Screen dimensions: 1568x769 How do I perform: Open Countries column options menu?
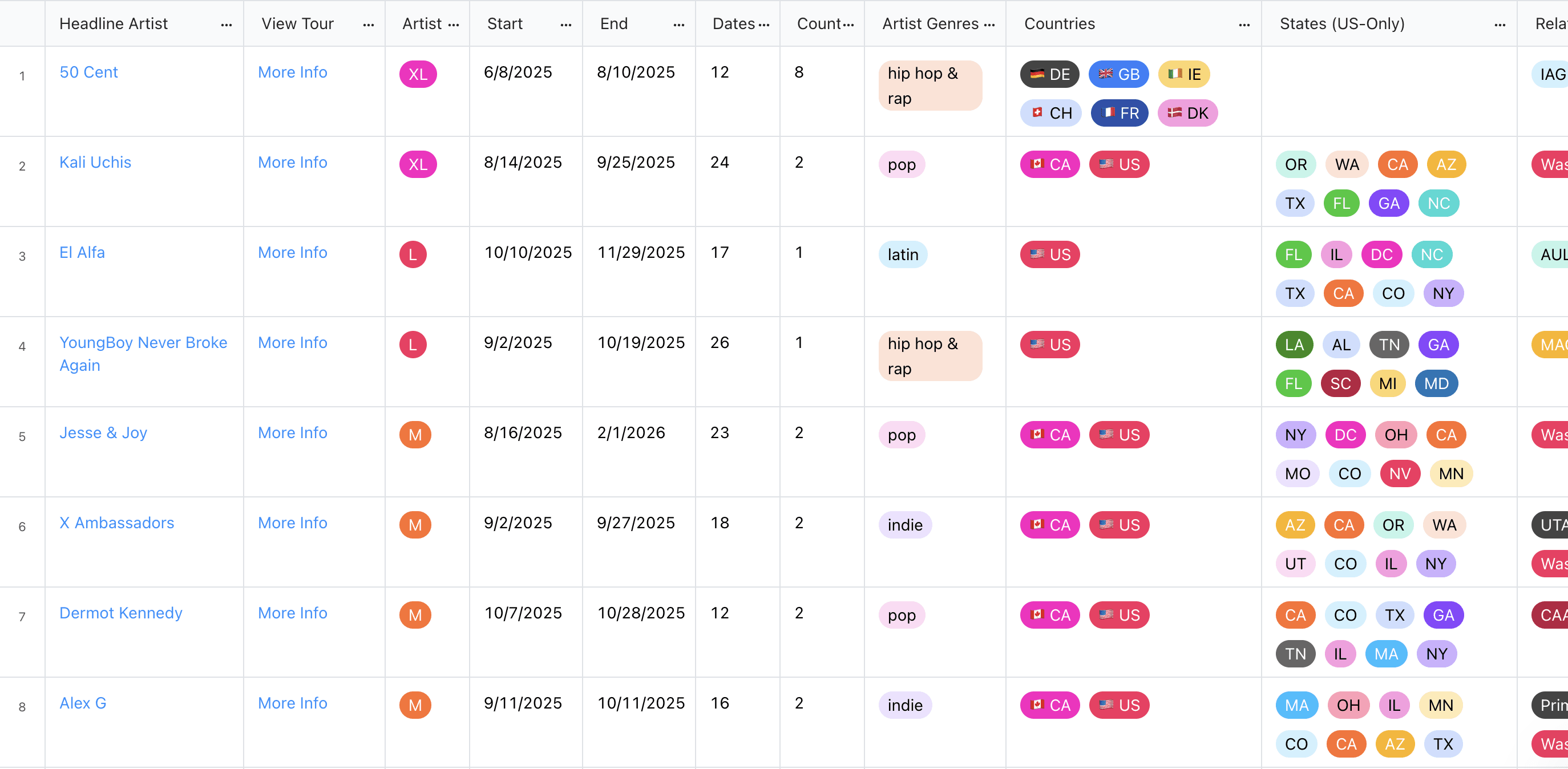[1244, 25]
